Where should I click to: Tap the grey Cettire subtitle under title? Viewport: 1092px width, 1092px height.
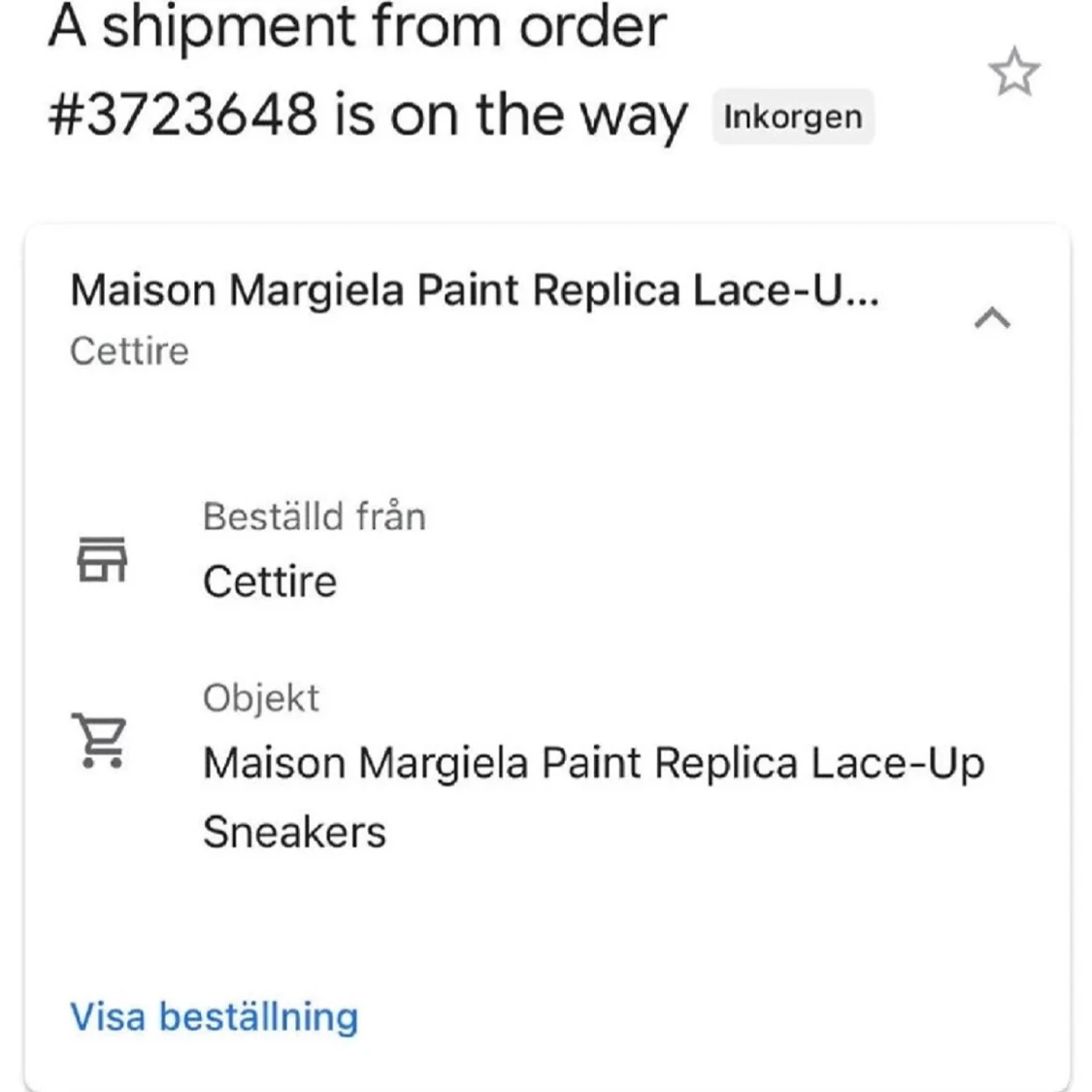pos(129,350)
